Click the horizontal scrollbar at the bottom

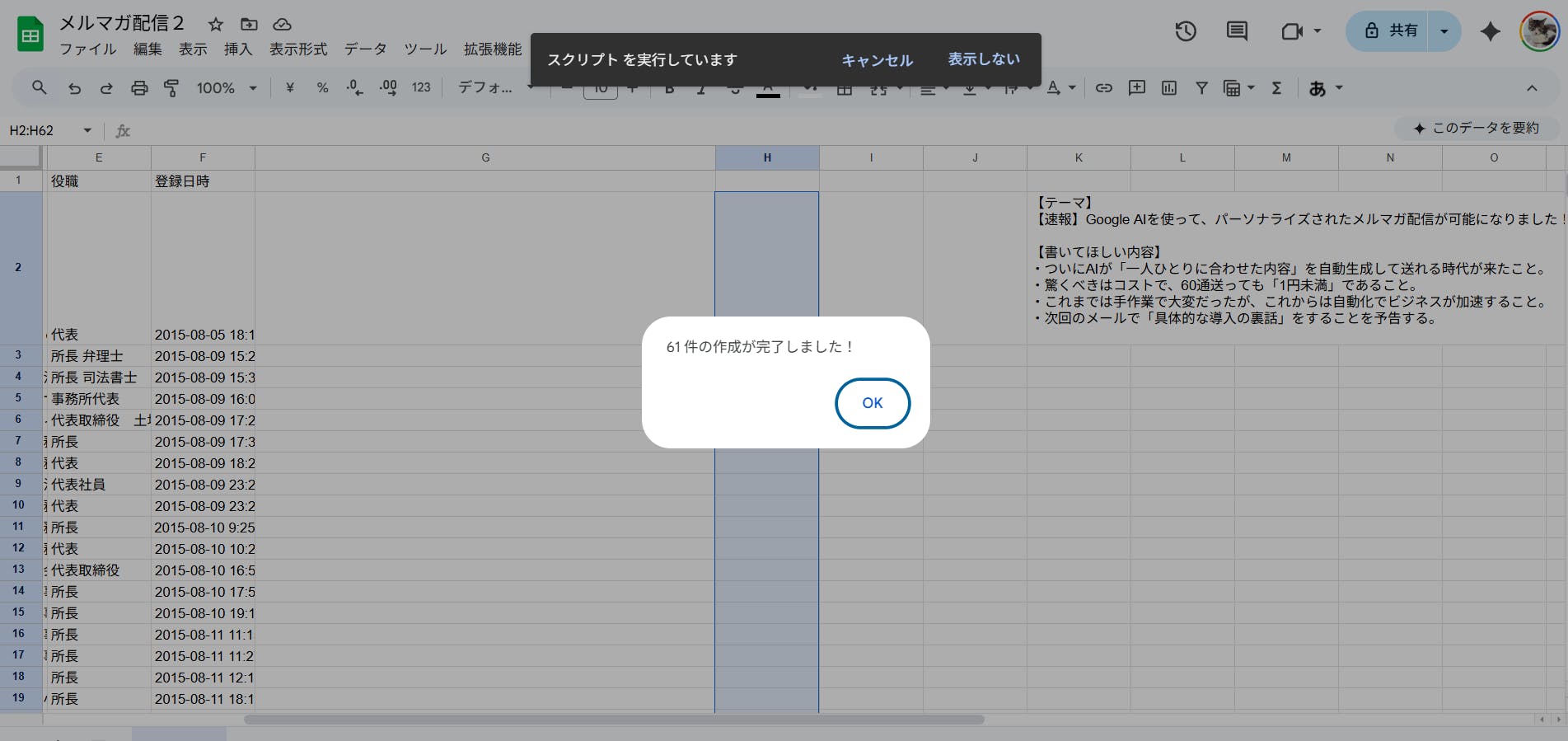614,720
